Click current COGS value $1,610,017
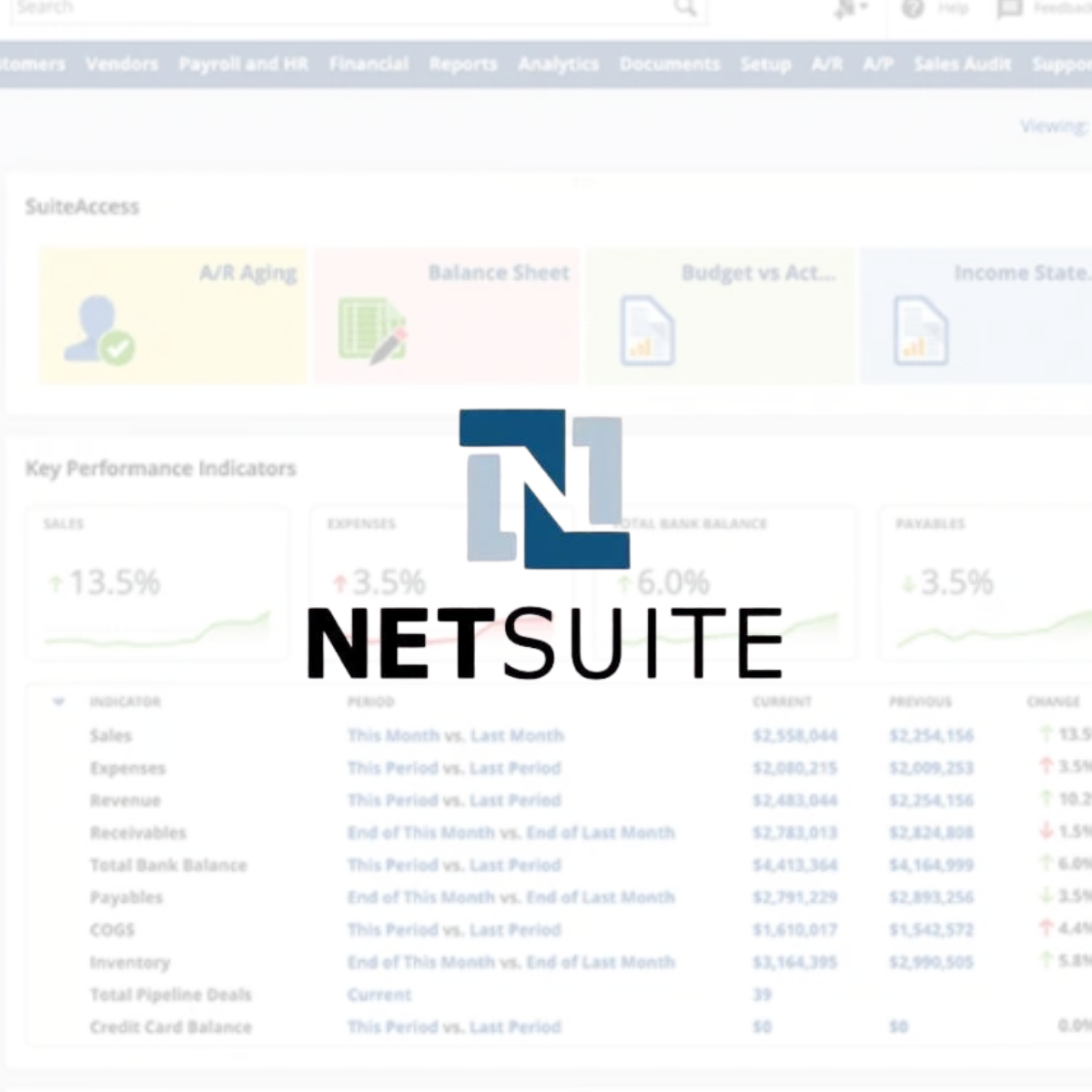 coord(795,929)
